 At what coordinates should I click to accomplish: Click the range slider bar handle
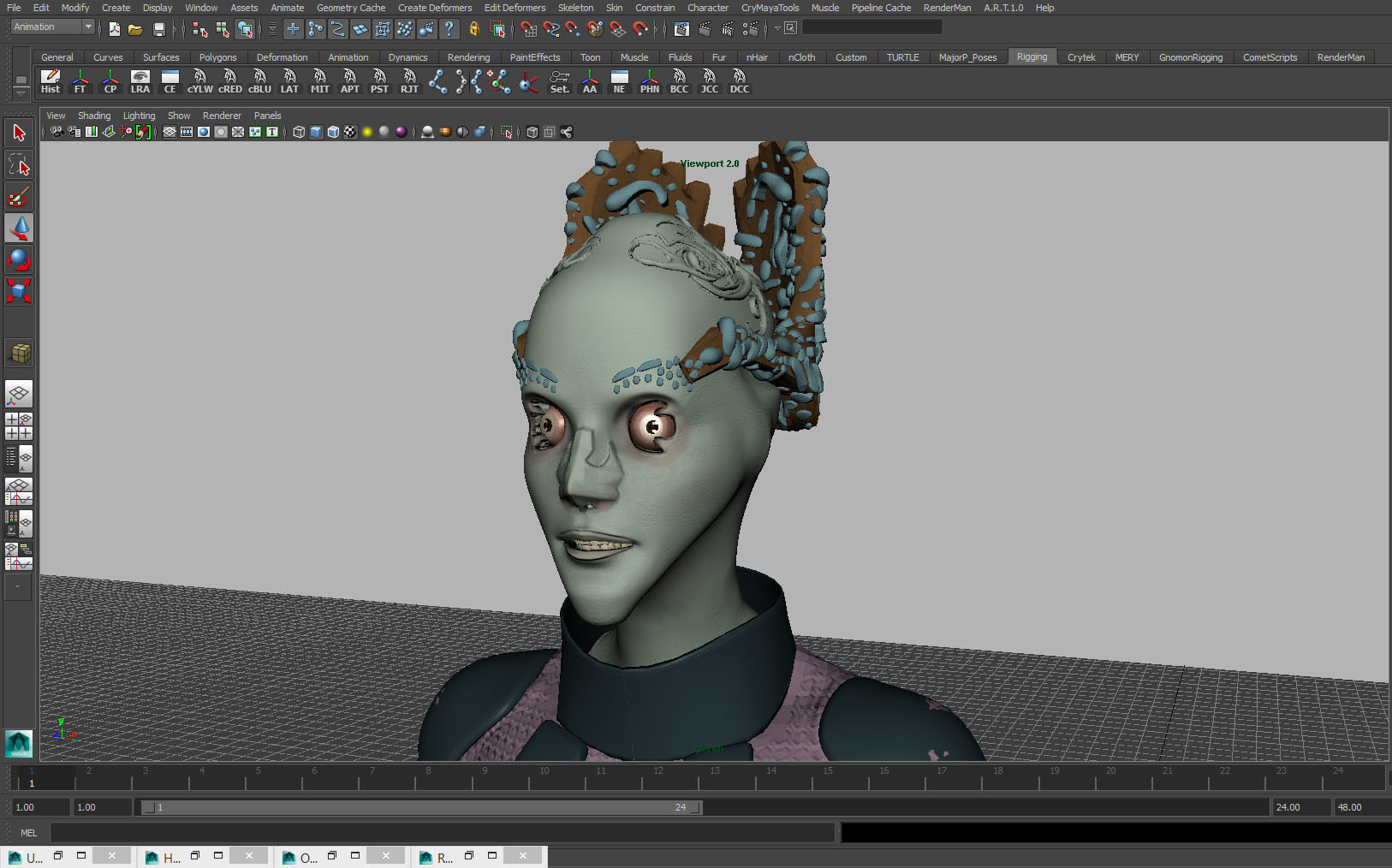click(421, 807)
